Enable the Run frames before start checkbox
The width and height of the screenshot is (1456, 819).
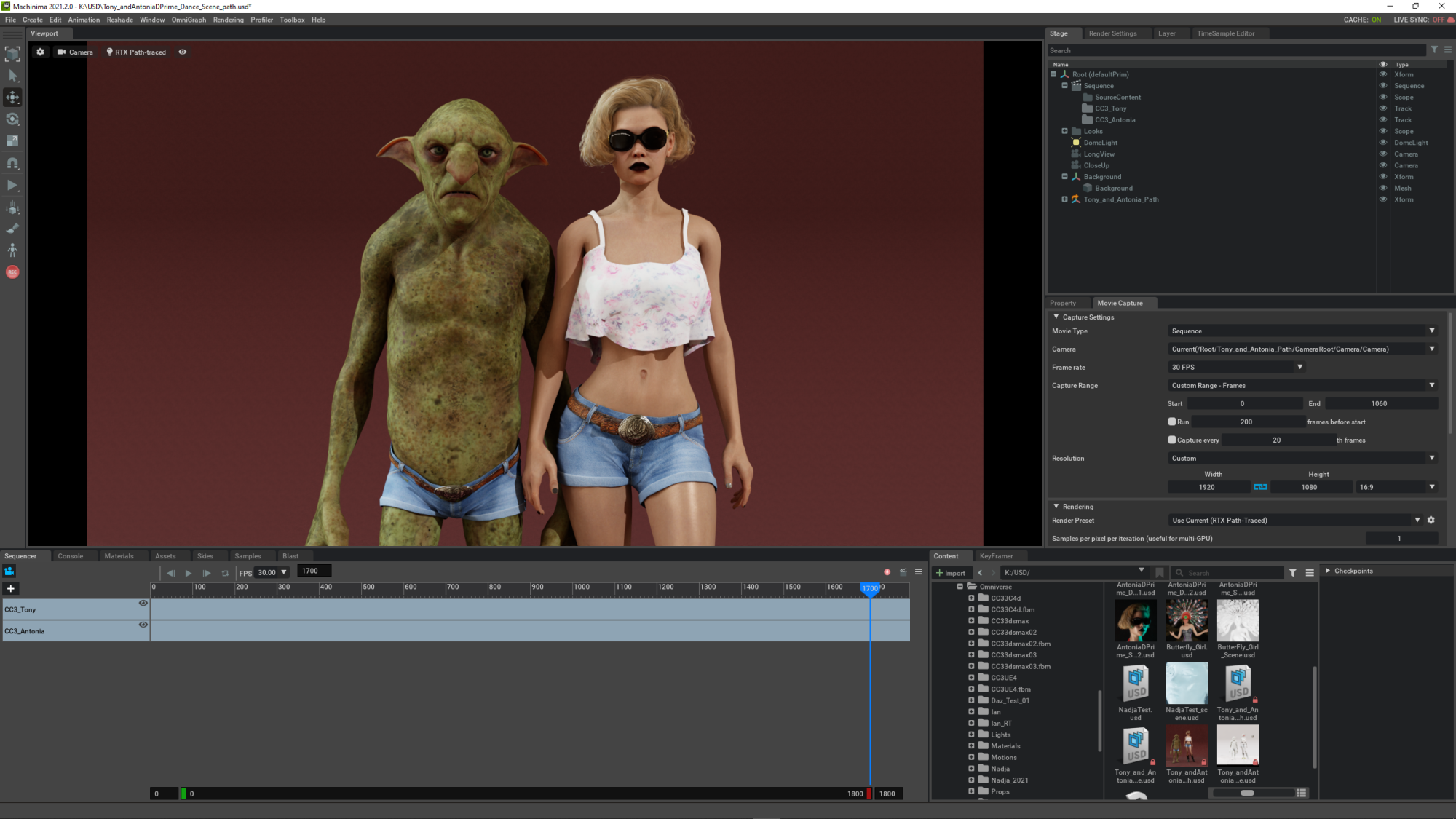pos(1172,422)
